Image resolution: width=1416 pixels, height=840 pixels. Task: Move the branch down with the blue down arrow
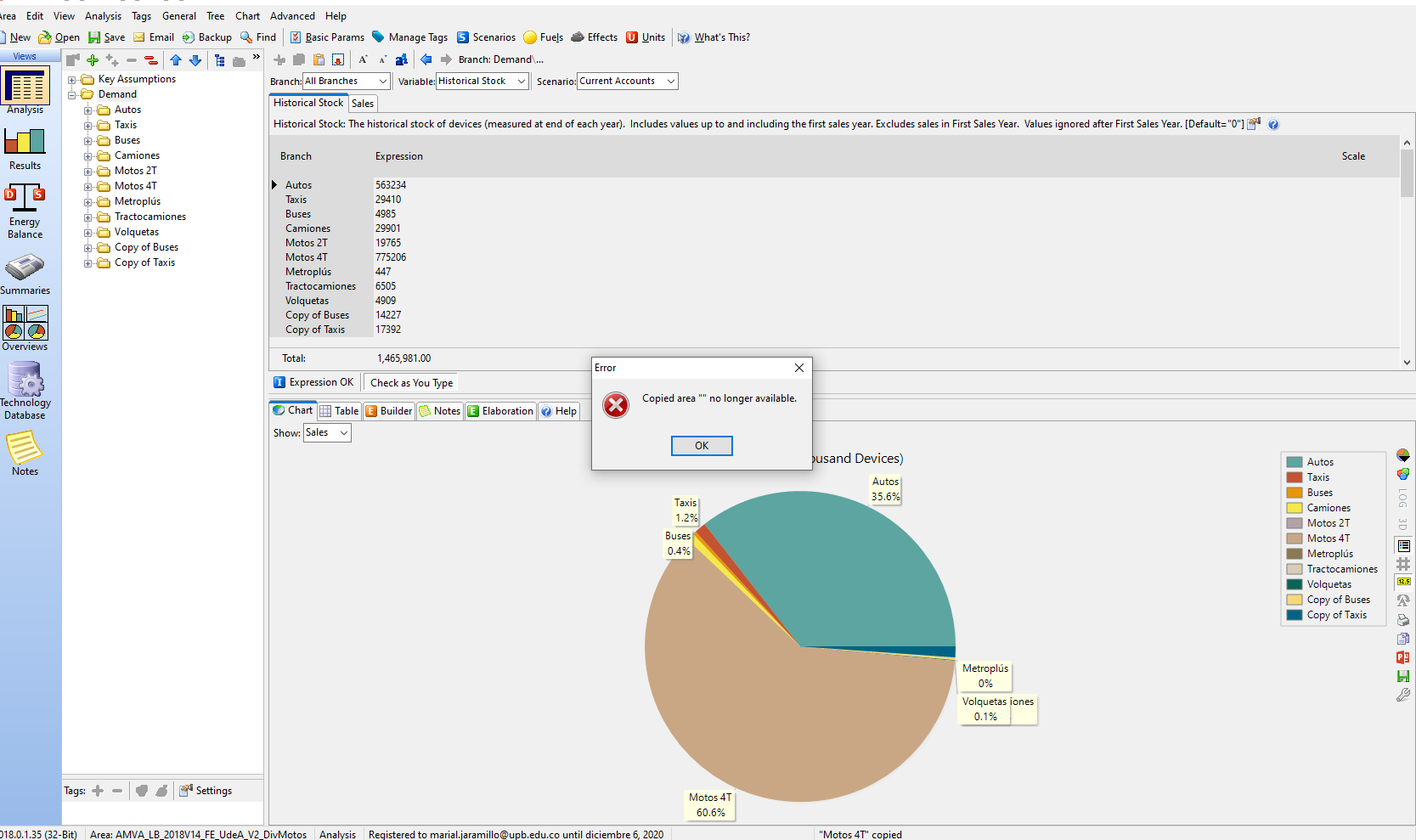pyautogui.click(x=195, y=60)
